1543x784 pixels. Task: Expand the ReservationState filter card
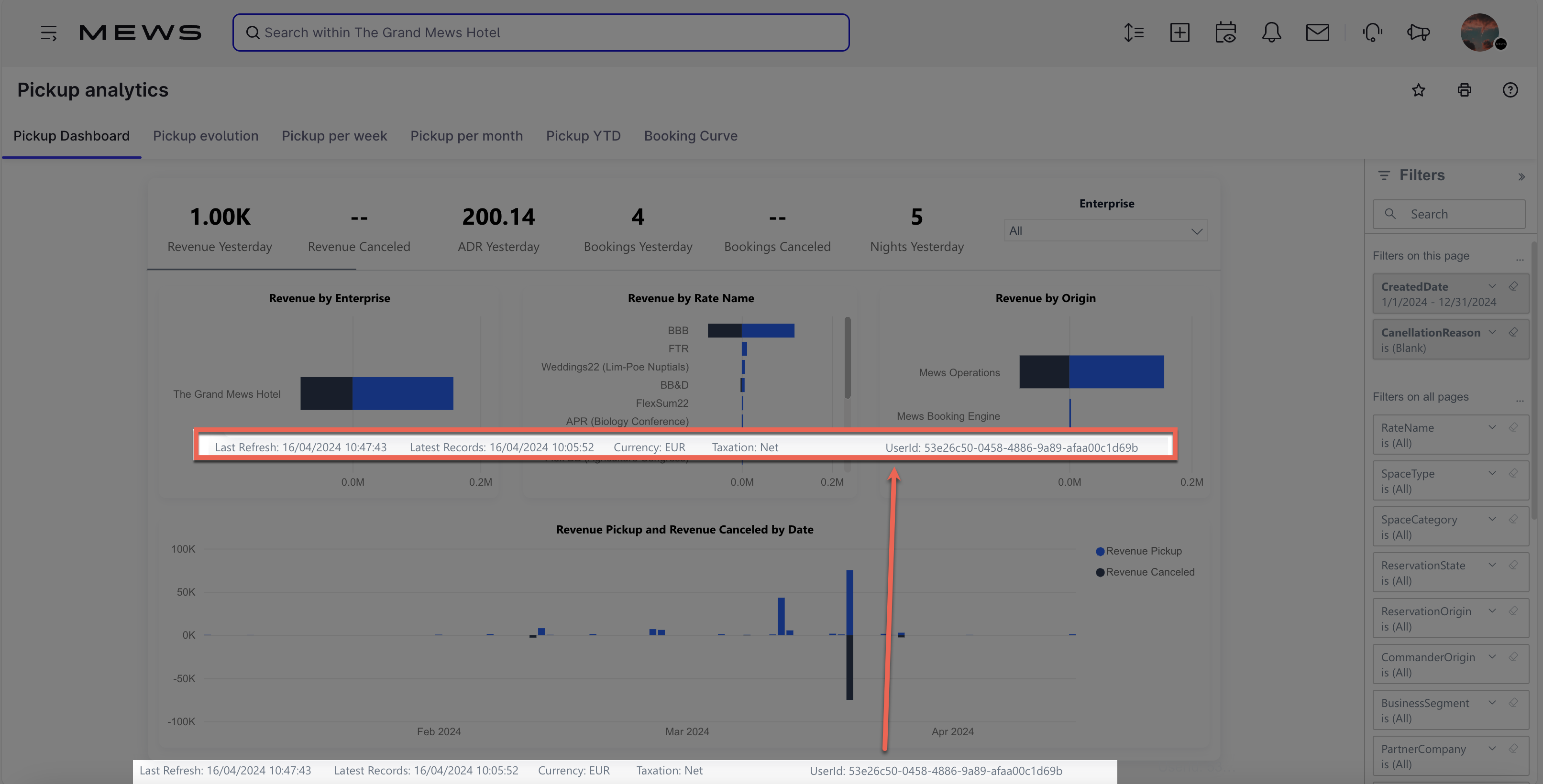[1492, 565]
